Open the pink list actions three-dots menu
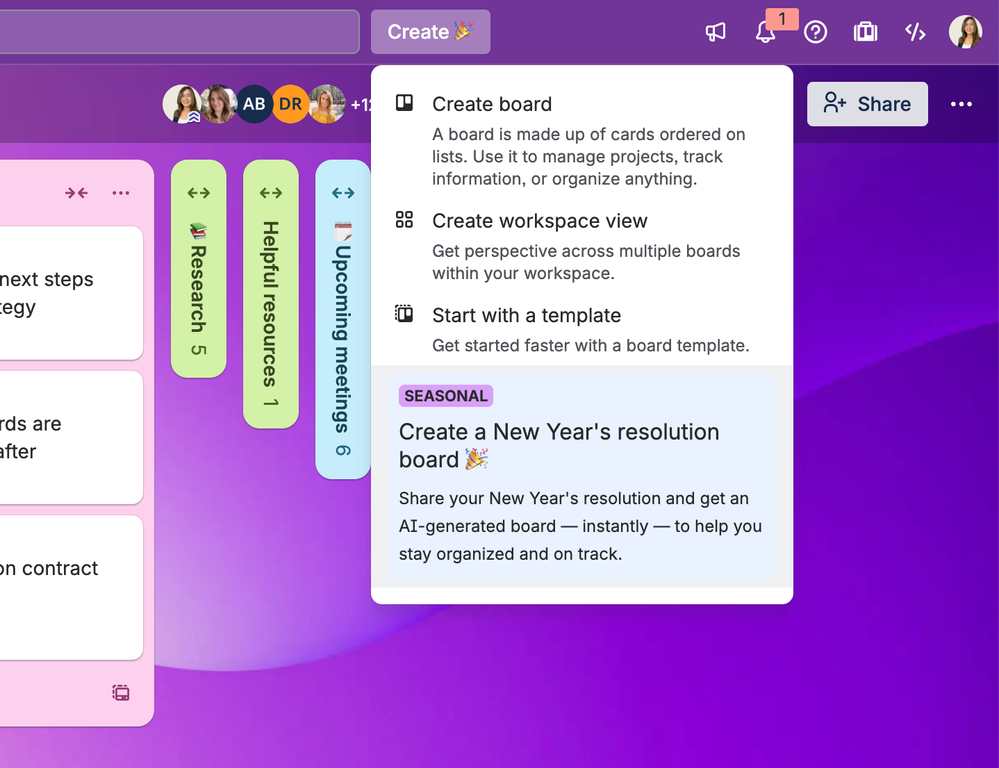 point(120,192)
